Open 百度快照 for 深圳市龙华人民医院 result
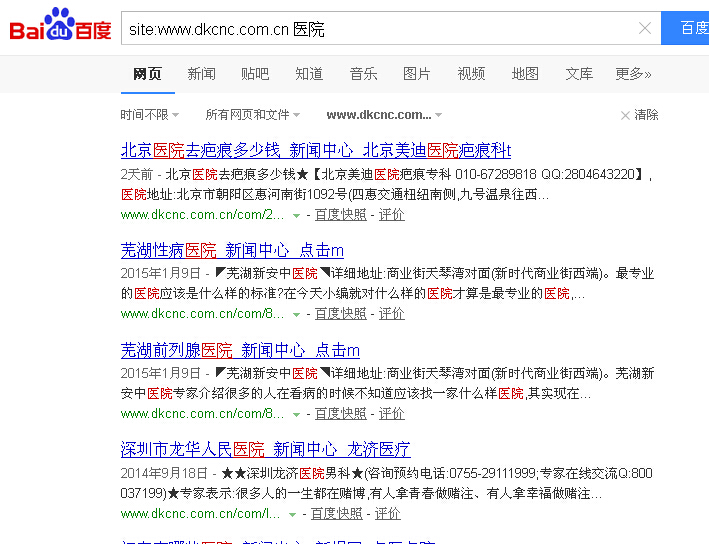 (x=336, y=514)
